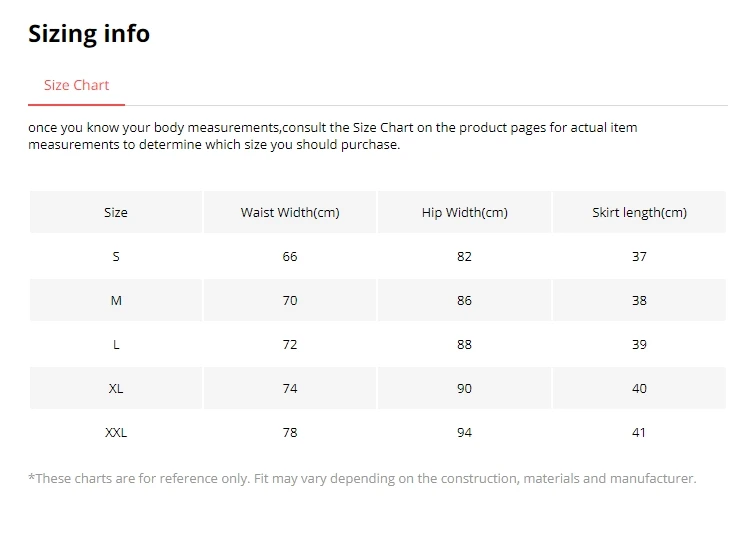Select the XL size row label
Screen dimensions: 755x548
coord(116,389)
